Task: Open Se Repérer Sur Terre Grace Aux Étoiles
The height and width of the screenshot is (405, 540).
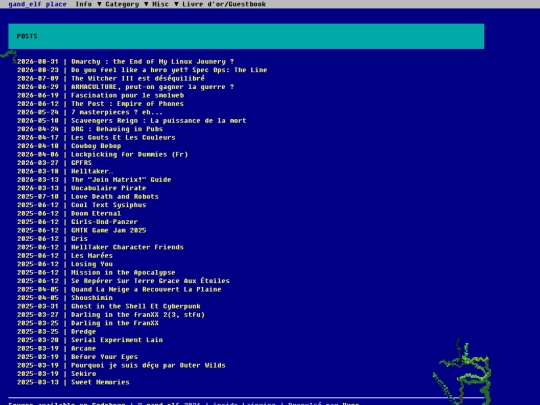Action: click(x=150, y=281)
